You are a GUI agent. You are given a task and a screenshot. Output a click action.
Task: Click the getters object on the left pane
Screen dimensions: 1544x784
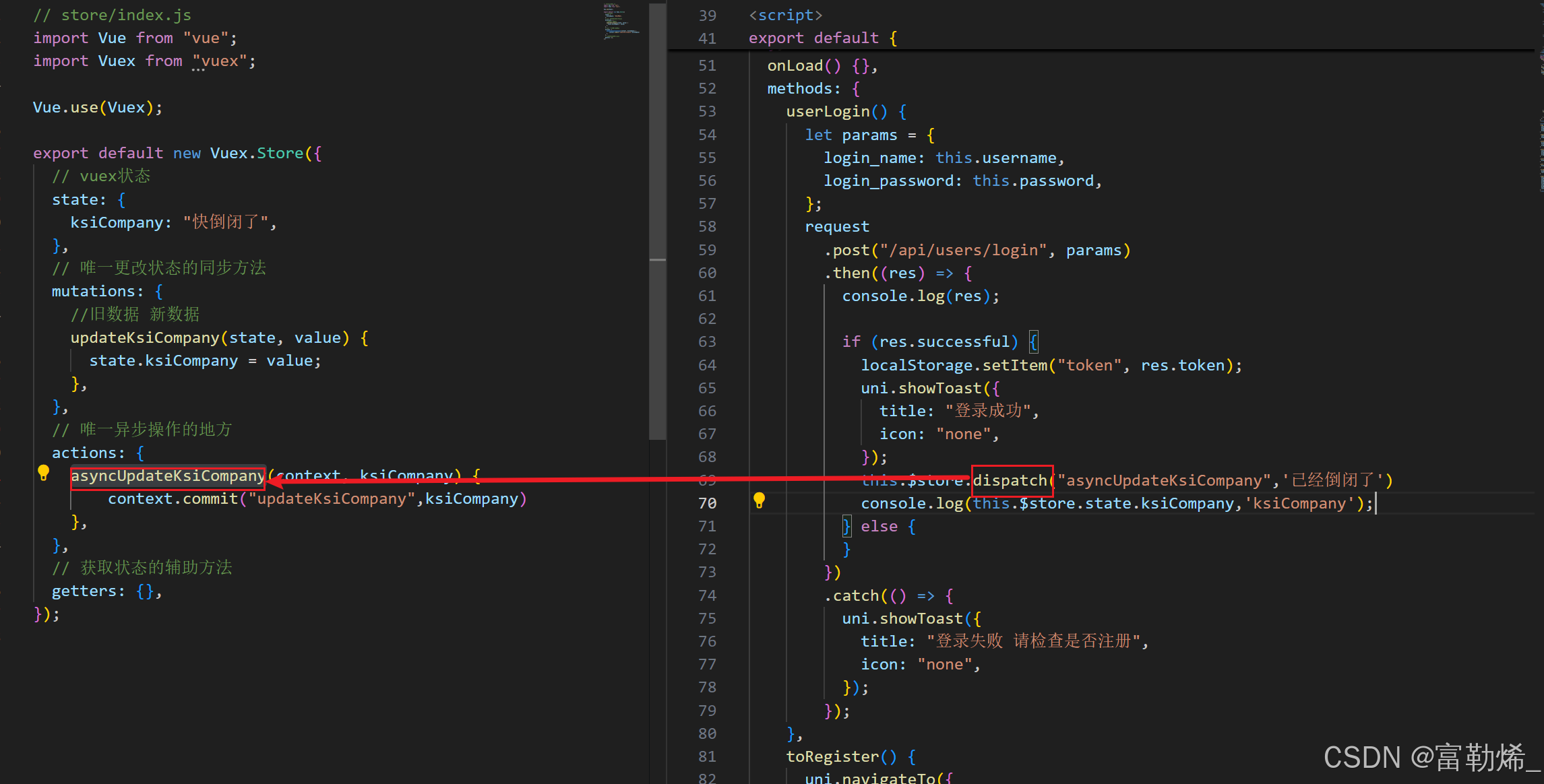(88, 591)
